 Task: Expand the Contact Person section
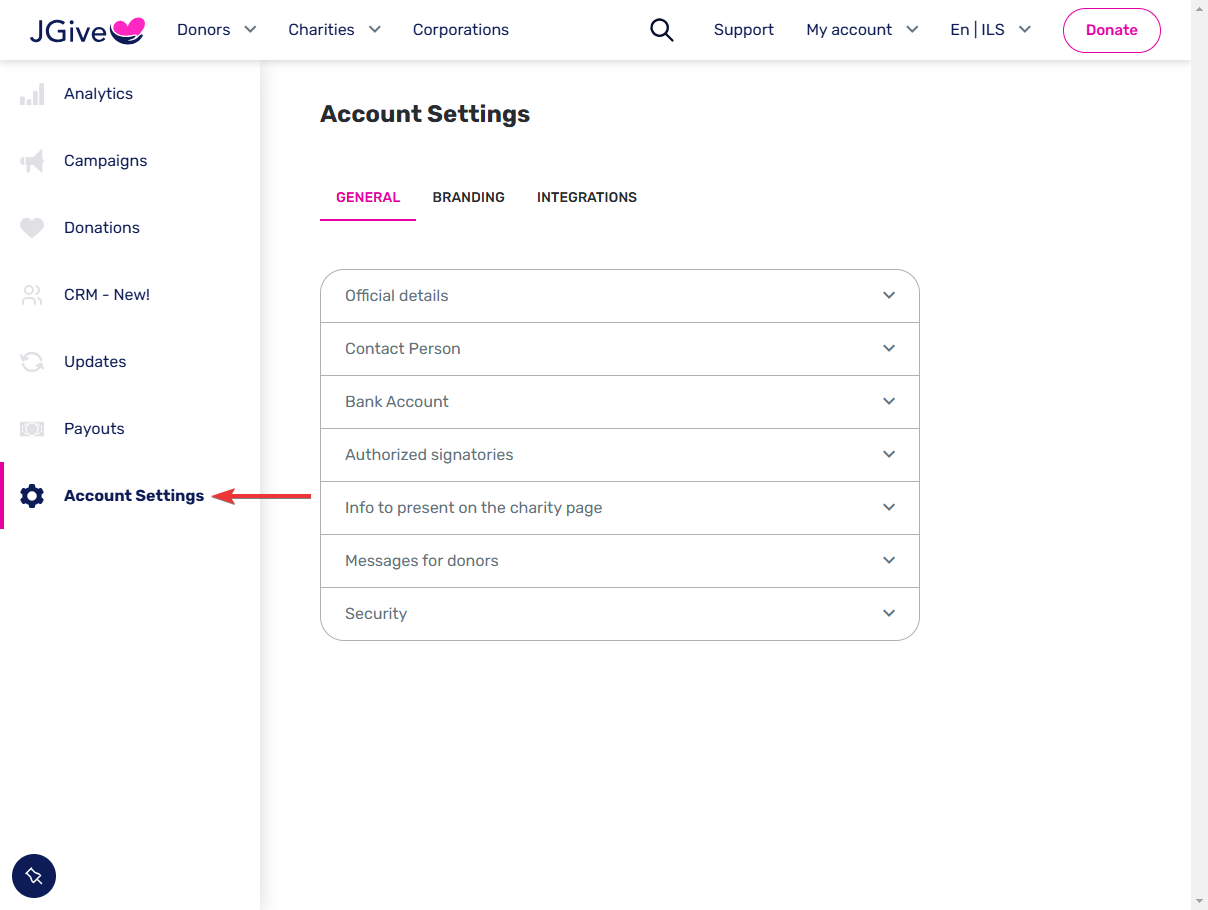(619, 349)
